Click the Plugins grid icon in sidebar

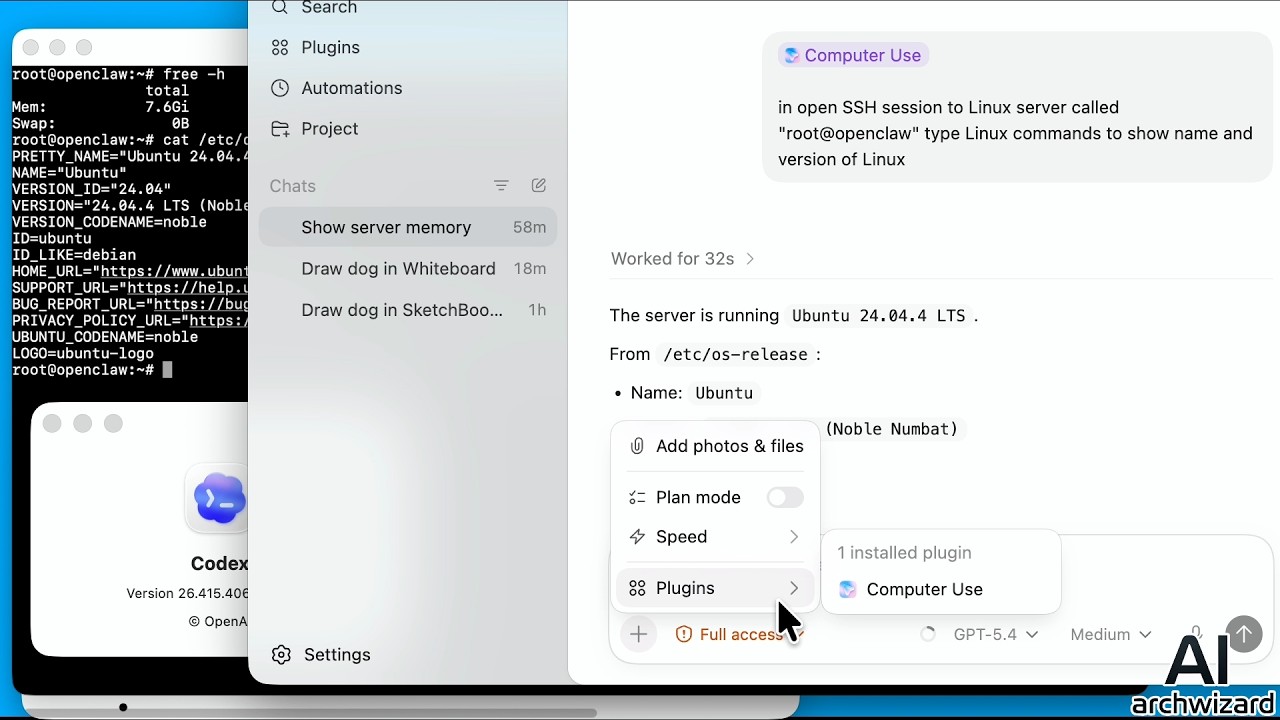280,47
